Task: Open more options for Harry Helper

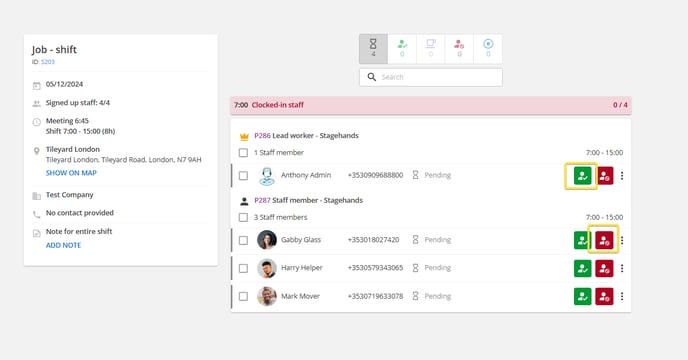Action: tap(622, 268)
